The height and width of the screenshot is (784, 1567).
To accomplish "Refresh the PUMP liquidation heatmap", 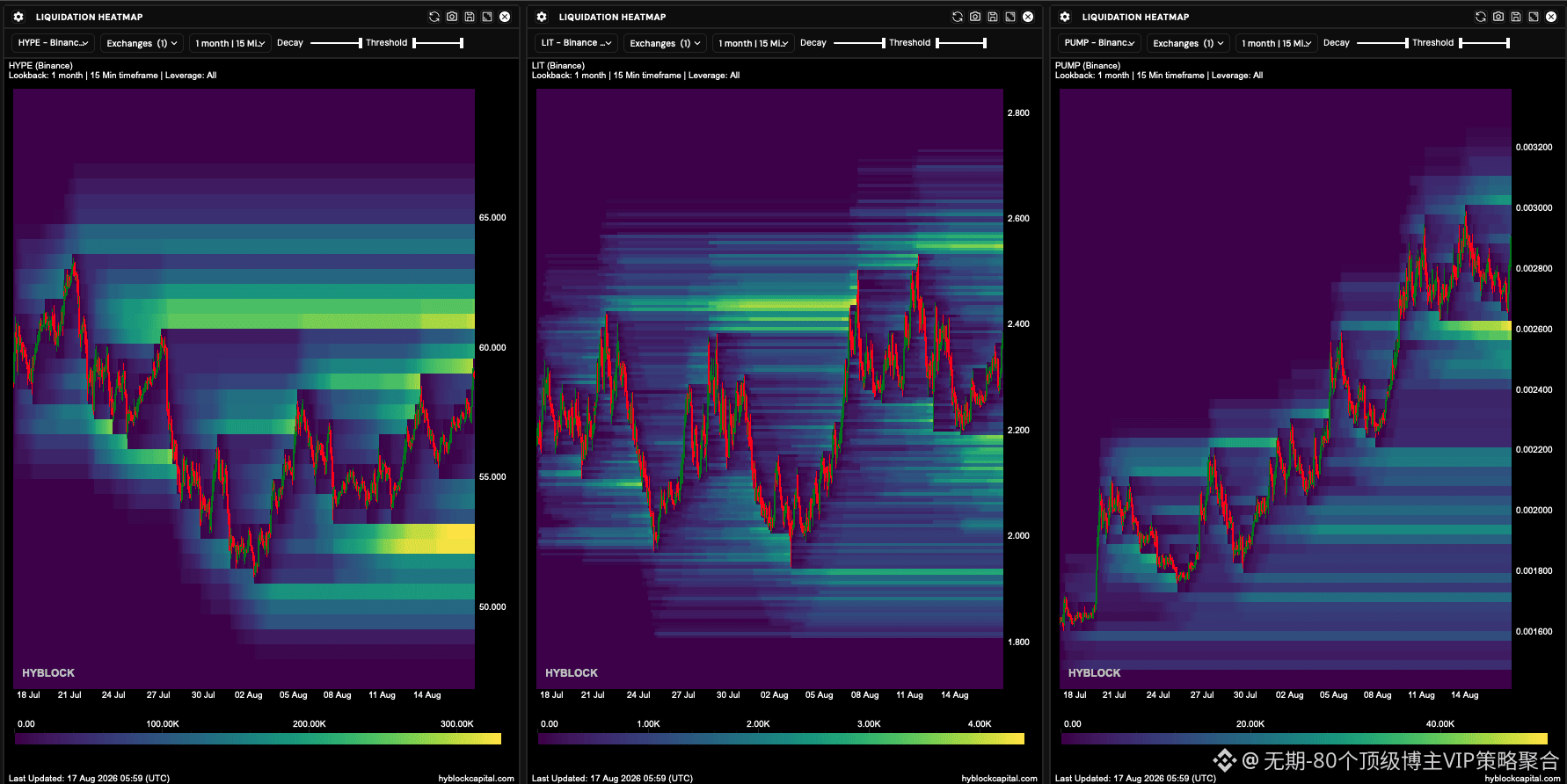I will pos(1481,17).
